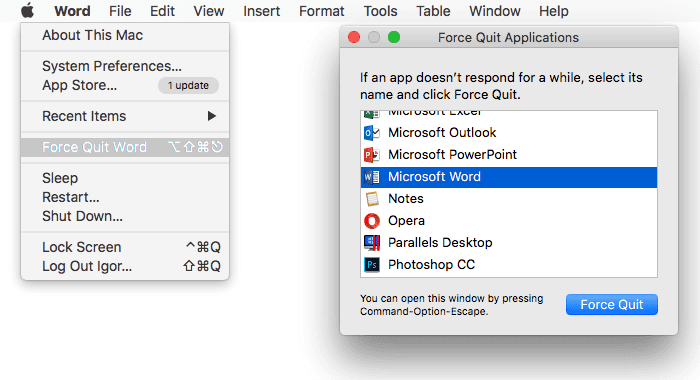This screenshot has height=380, width=700.
Task: Open the Word application menu
Action: 72,11
